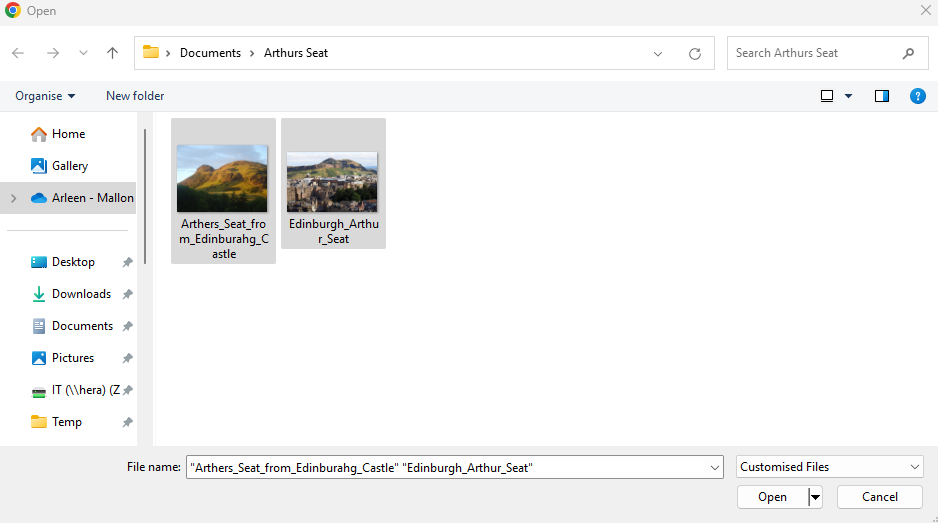Click the folder icon in address bar

tap(151, 53)
